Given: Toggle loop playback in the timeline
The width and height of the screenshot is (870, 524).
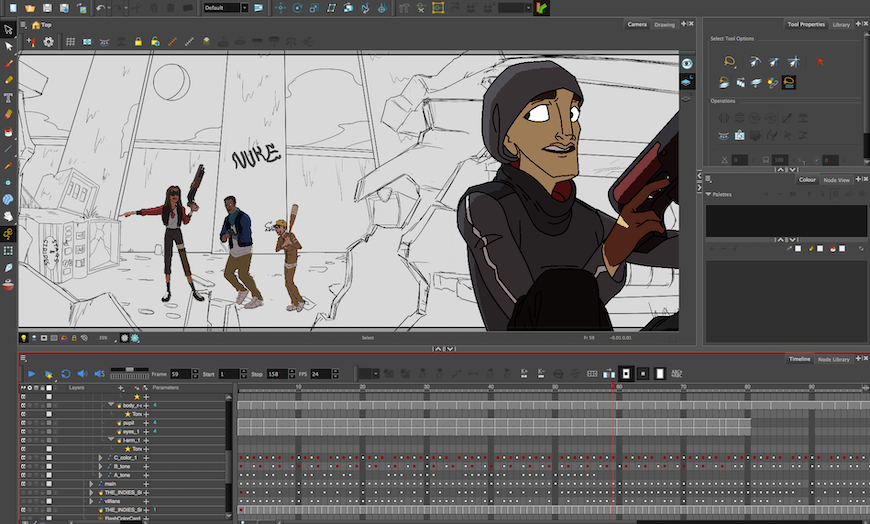Looking at the screenshot, I should pos(66,373).
